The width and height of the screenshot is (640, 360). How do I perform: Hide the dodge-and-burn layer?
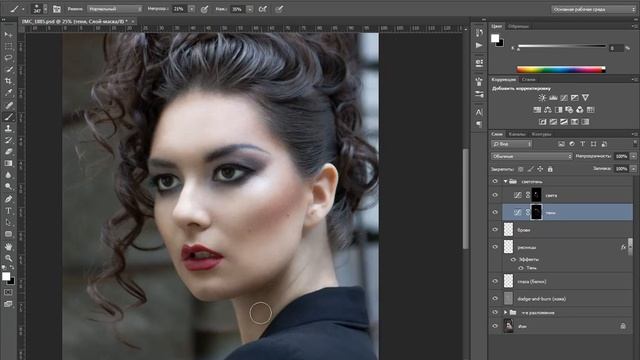coord(495,298)
